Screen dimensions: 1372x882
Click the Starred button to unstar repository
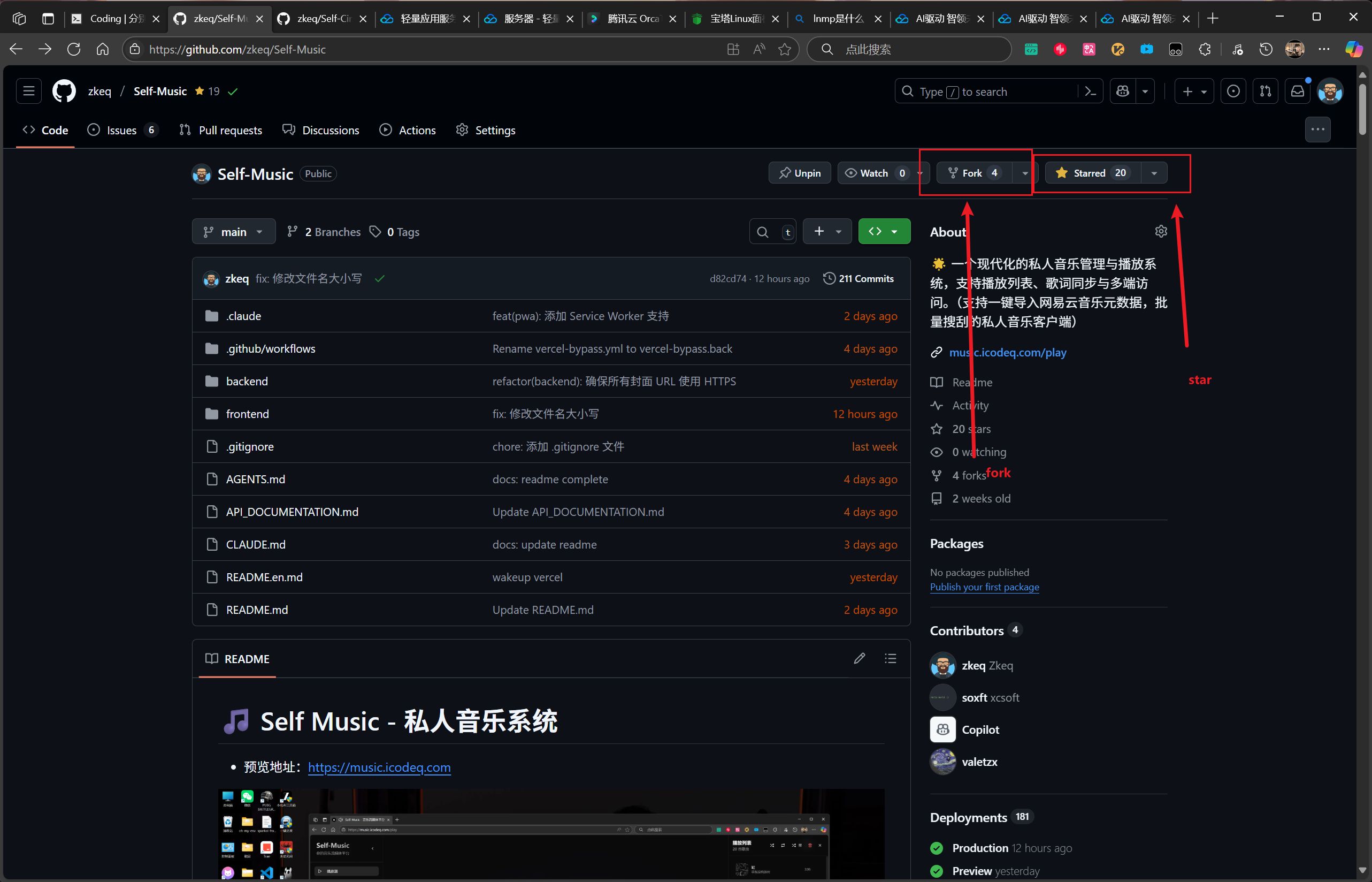point(1092,173)
